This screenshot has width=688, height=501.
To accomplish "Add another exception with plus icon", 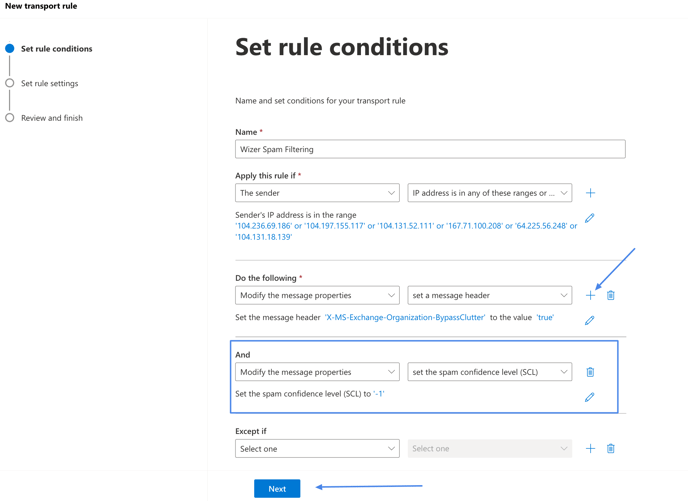I will click(x=590, y=448).
